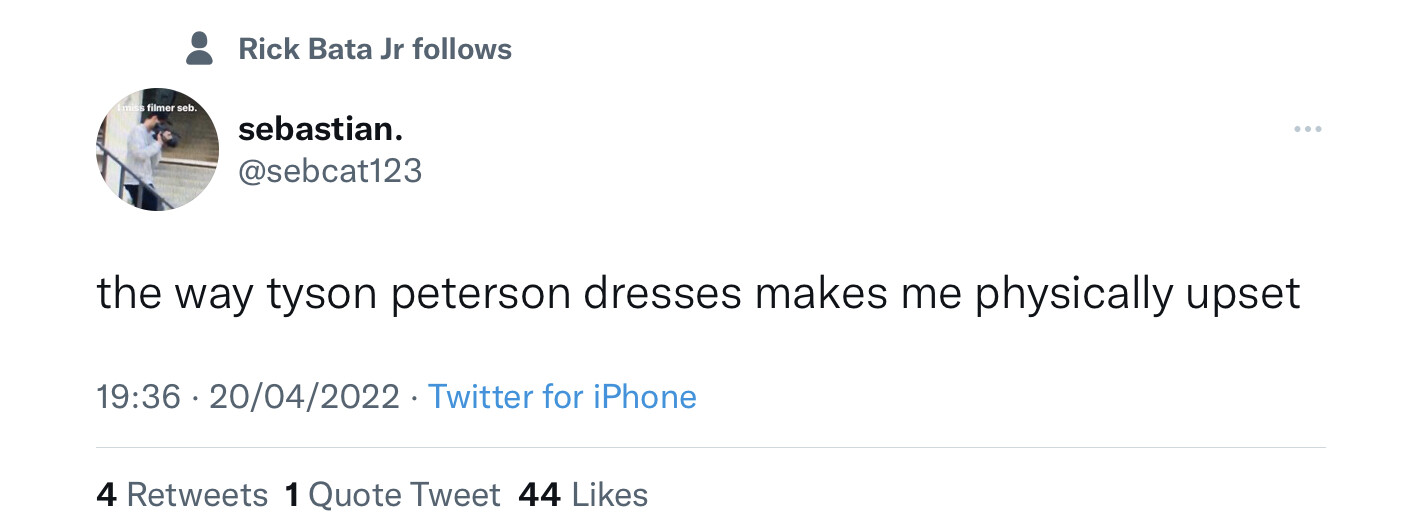The image size is (1410, 531).
Task: Click the words 'Quote Tweet' label
Action: point(405,495)
